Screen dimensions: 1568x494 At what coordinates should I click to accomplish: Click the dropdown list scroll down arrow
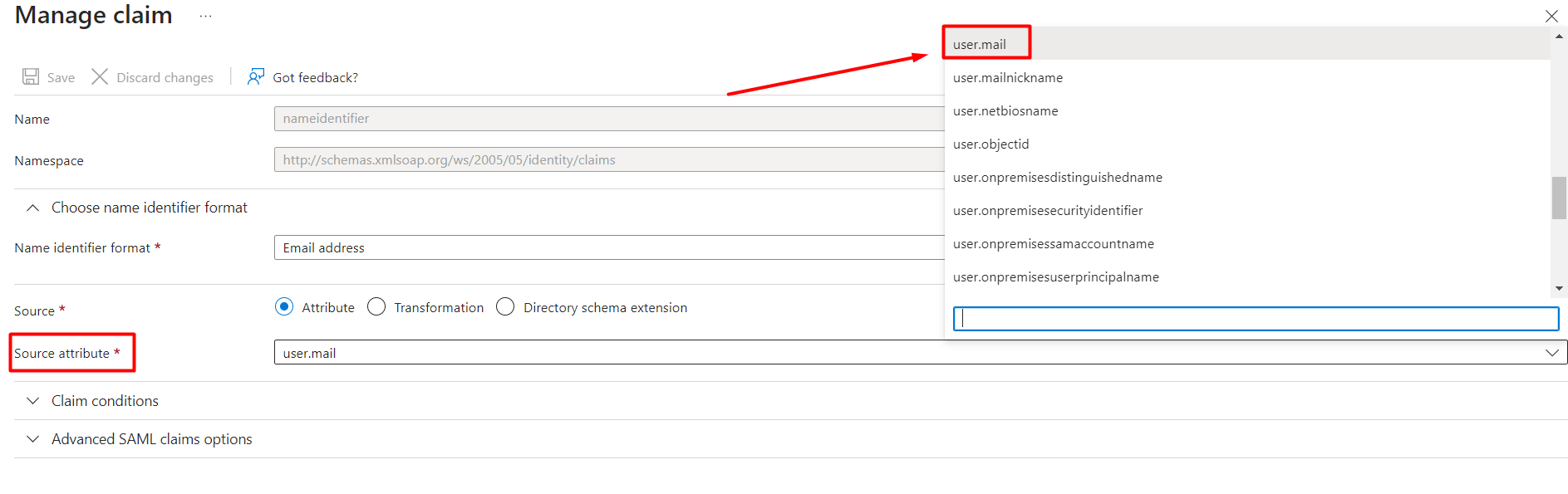(1559, 288)
